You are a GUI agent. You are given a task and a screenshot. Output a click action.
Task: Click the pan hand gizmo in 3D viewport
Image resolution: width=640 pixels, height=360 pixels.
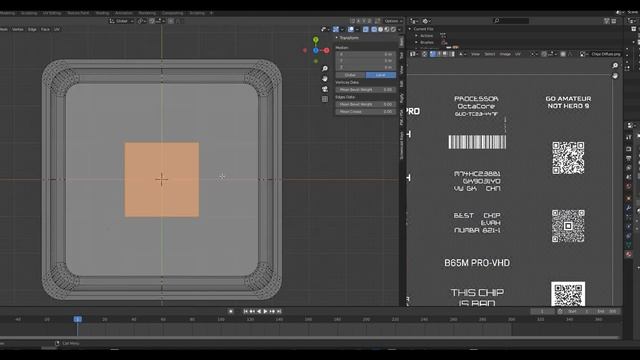pos(325,78)
